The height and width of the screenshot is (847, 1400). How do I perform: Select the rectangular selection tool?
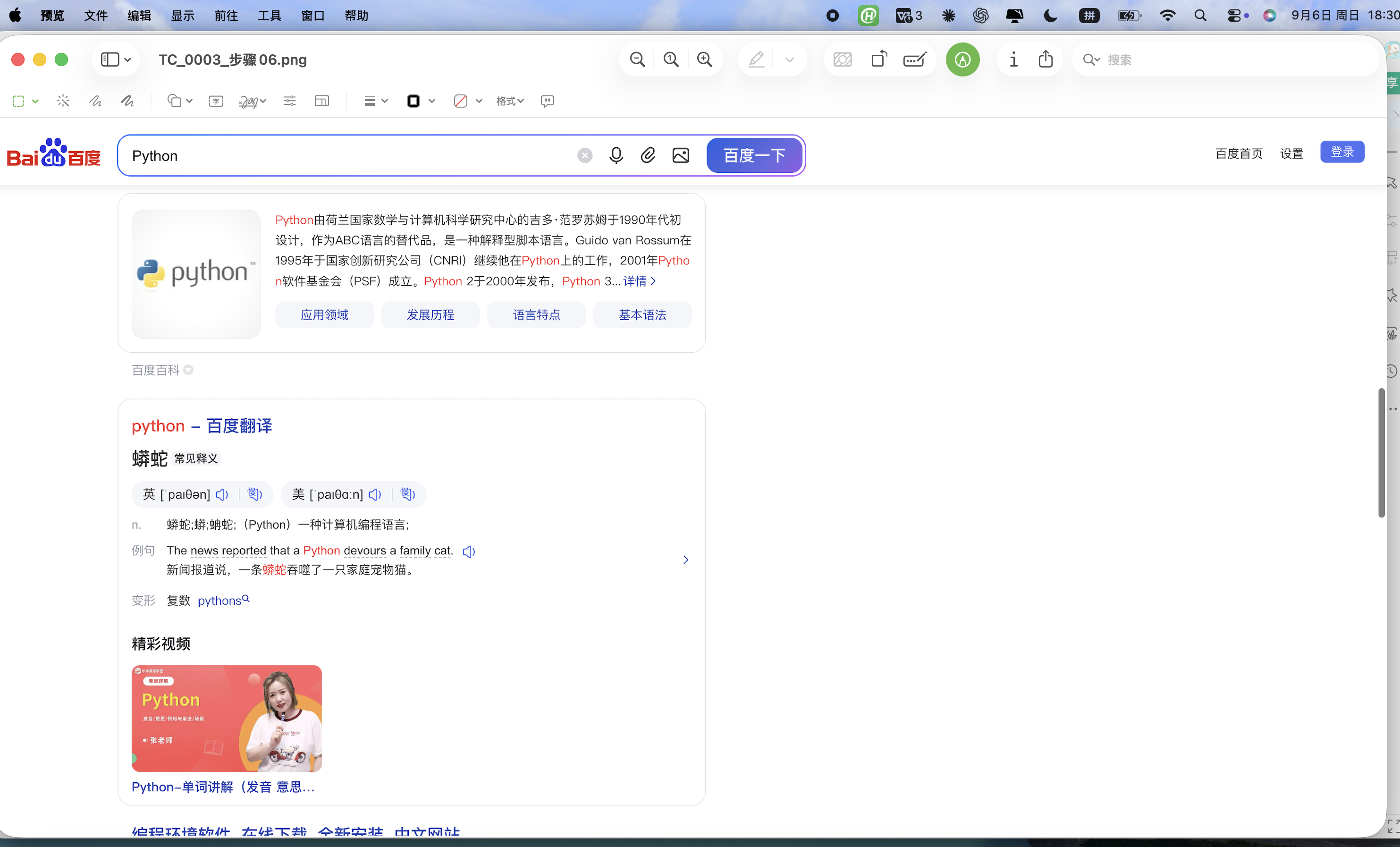pos(18,101)
